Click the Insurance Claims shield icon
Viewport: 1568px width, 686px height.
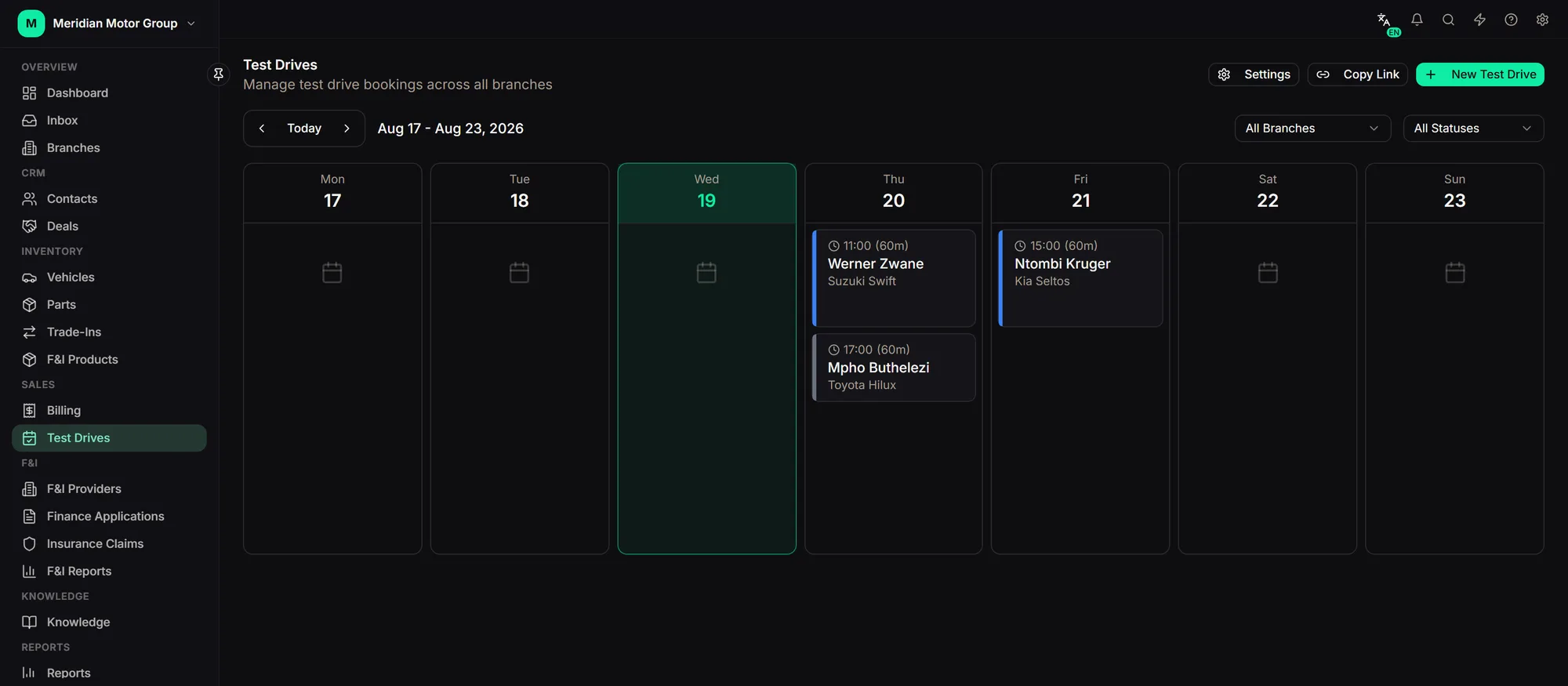click(29, 544)
